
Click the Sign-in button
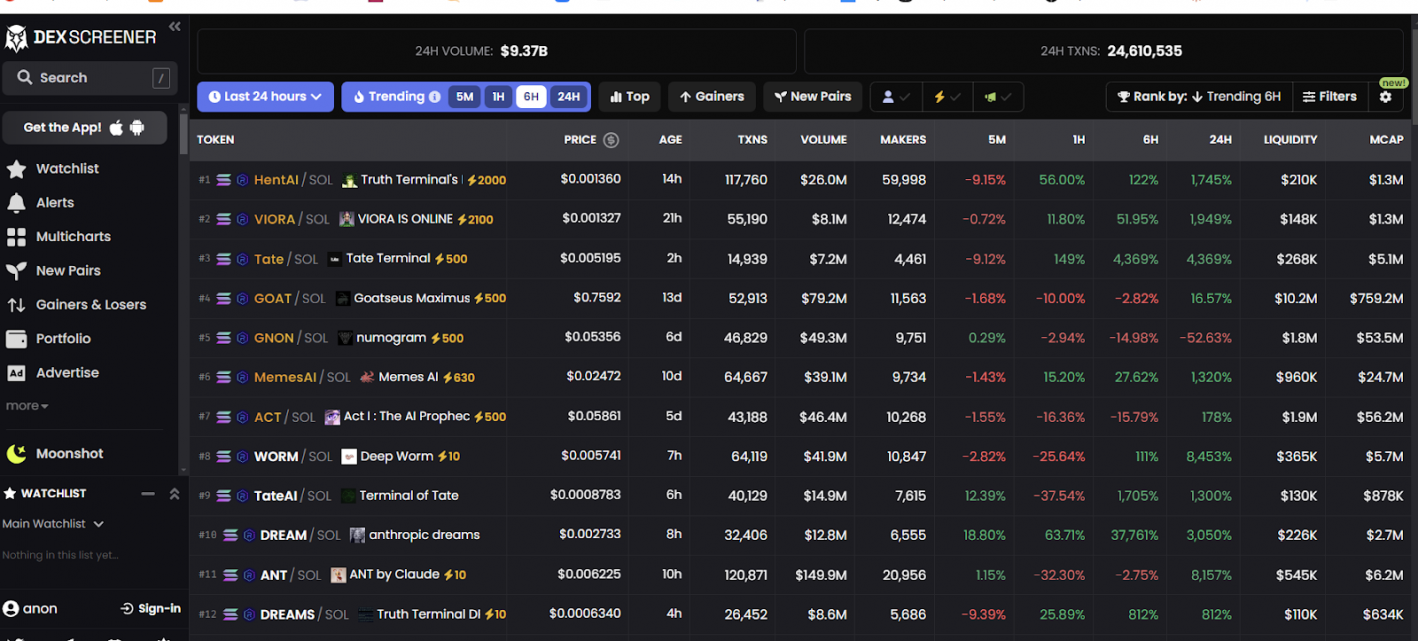[151, 608]
